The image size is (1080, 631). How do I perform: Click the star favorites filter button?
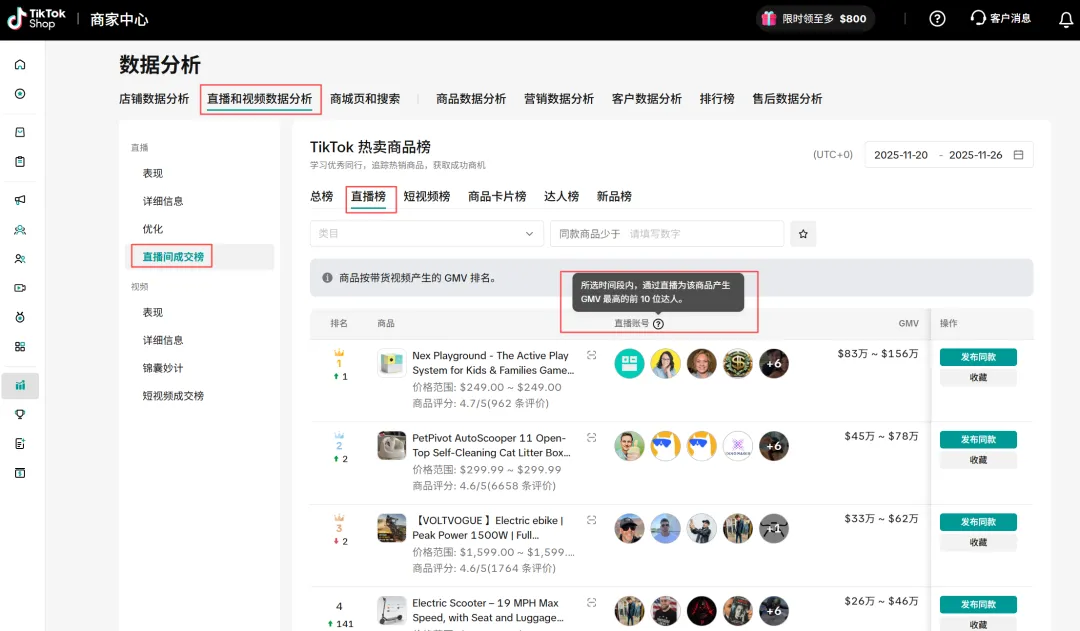(x=803, y=234)
